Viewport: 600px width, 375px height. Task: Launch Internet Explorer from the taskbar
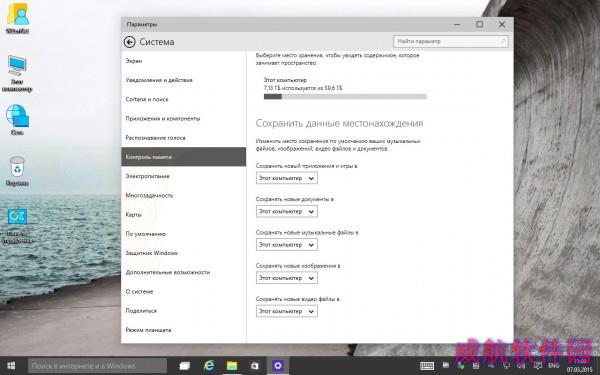(209, 366)
